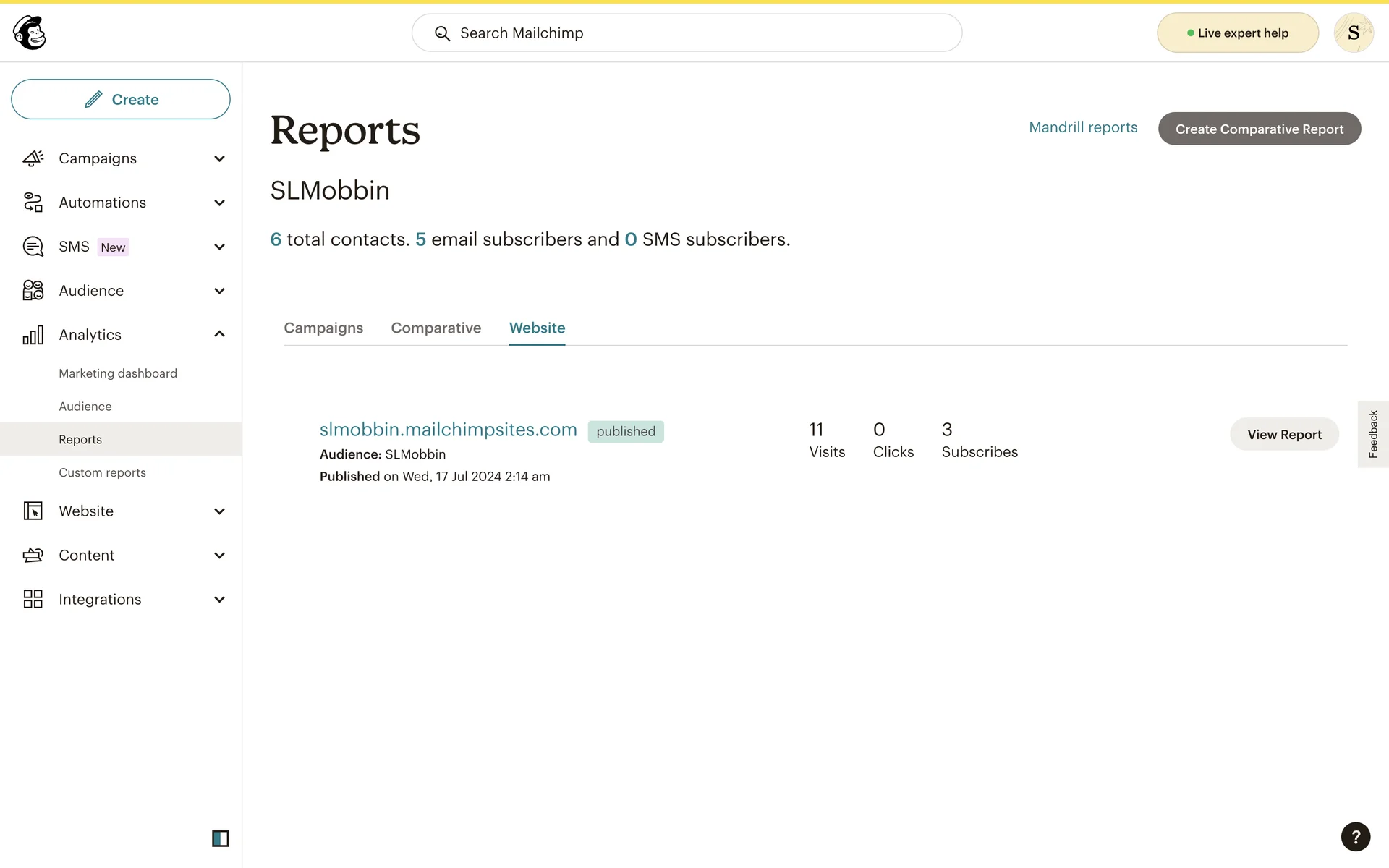This screenshot has width=1389, height=868.
Task: Open the account avatar menu
Action: pos(1353,33)
